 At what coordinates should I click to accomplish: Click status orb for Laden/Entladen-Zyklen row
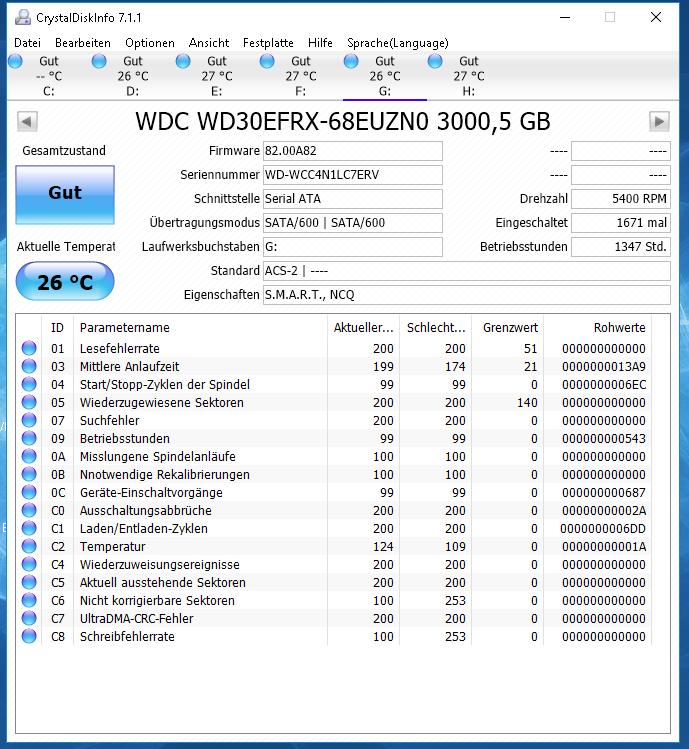coord(29,528)
